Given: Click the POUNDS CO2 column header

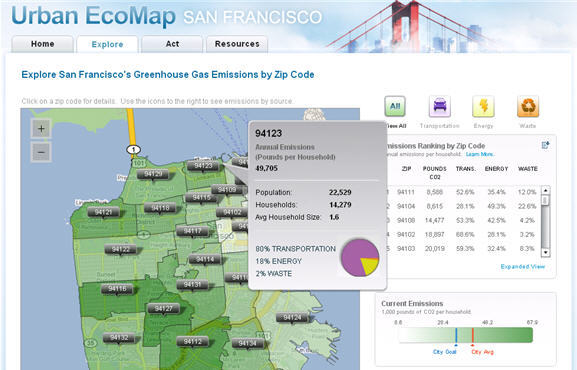Looking at the screenshot, I should (x=435, y=173).
